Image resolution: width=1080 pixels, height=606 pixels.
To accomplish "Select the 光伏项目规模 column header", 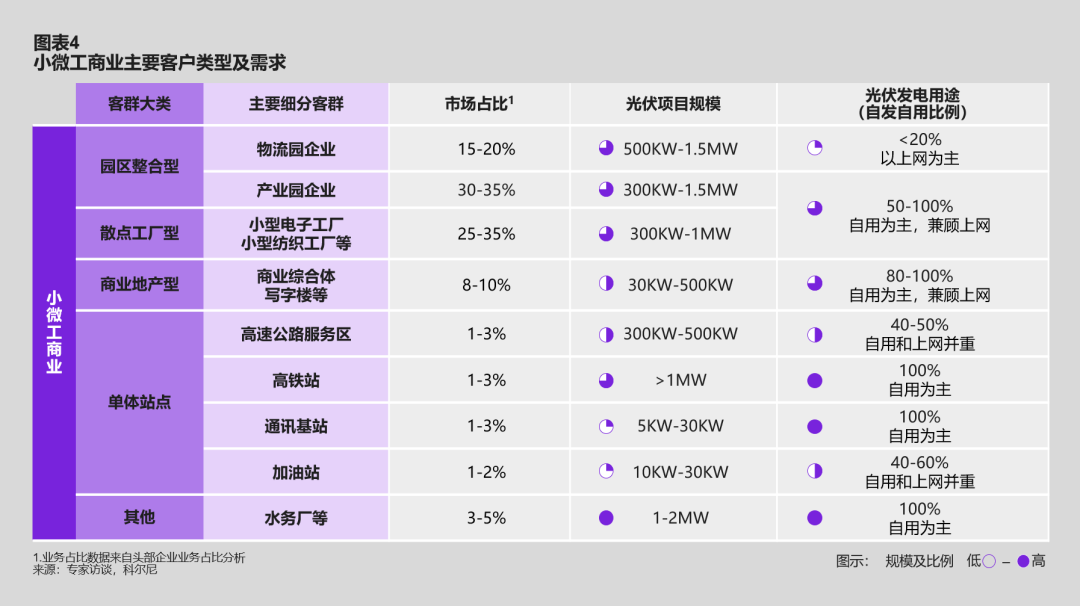I will click(673, 104).
